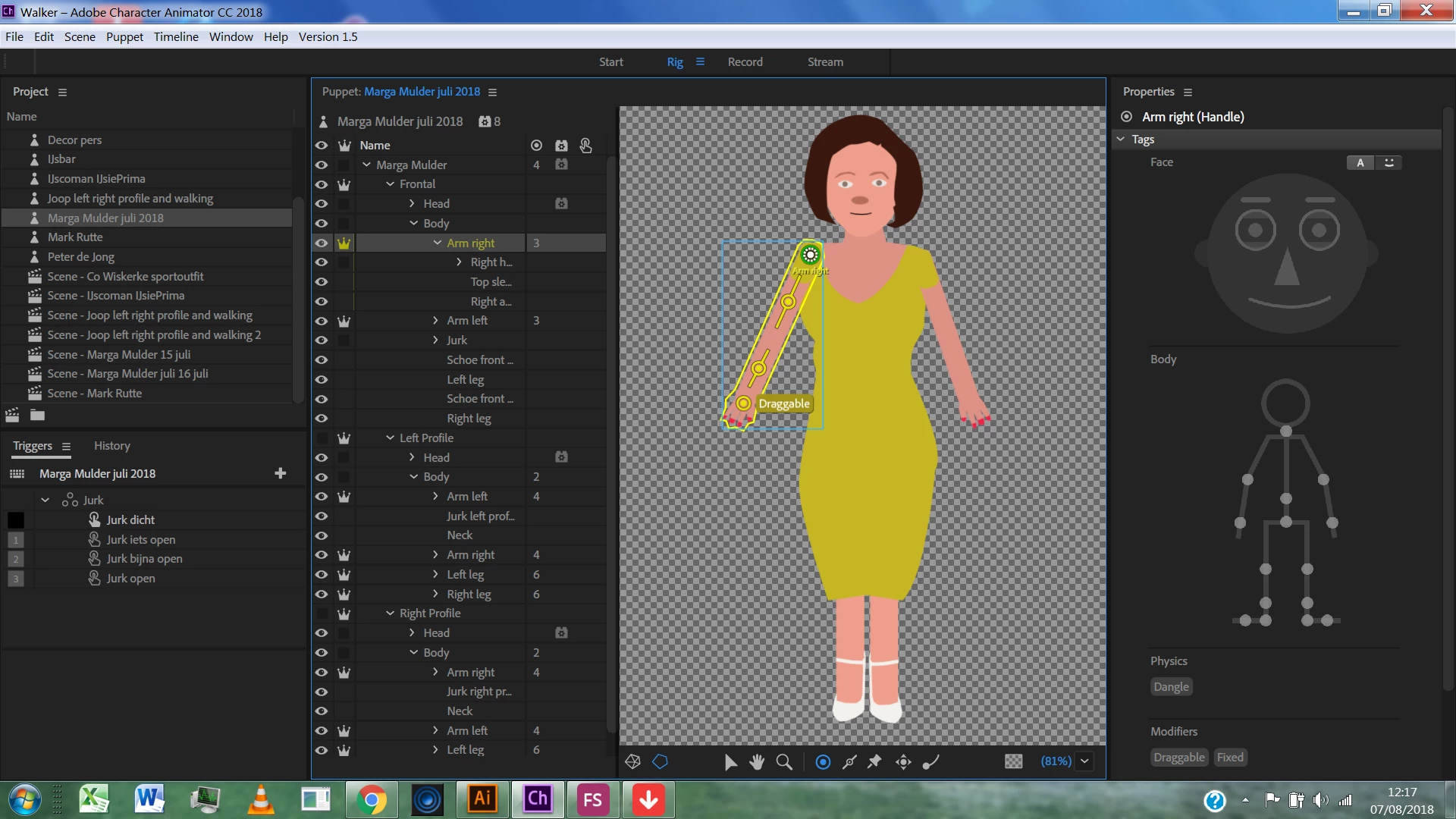Toggle visibility of Schoe front layer
Screen dimensions: 1456x819
click(x=322, y=360)
